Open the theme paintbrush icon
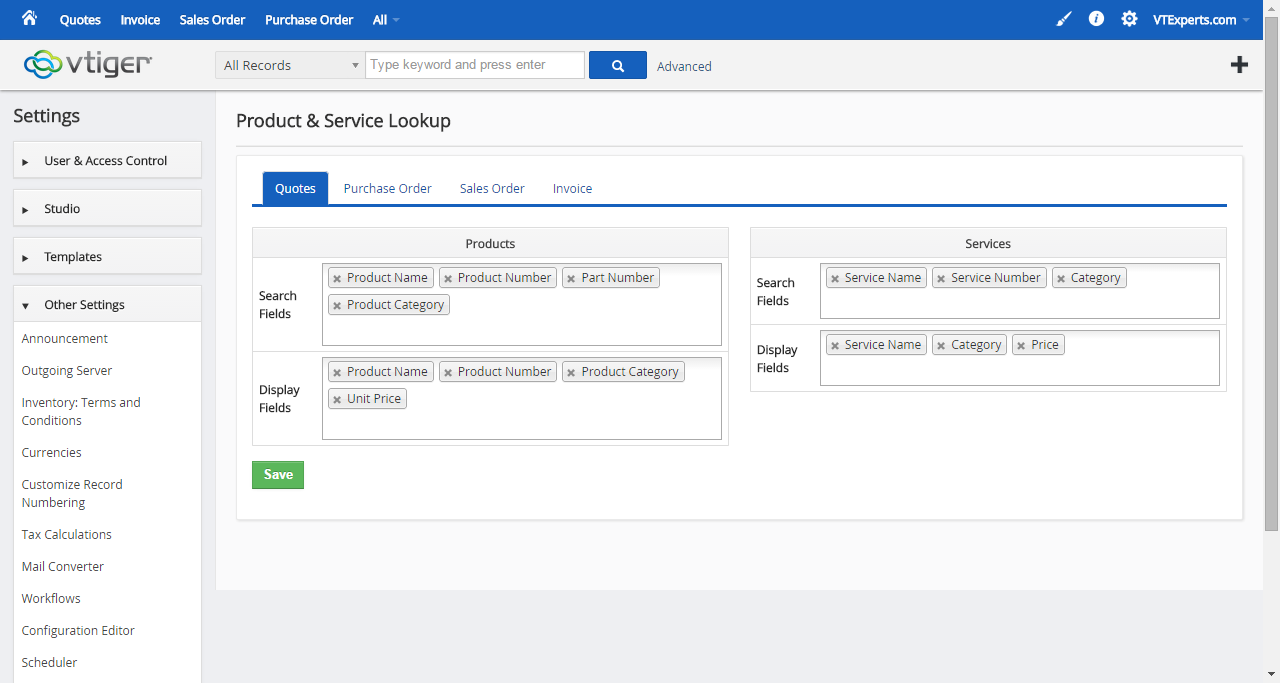 point(1063,19)
